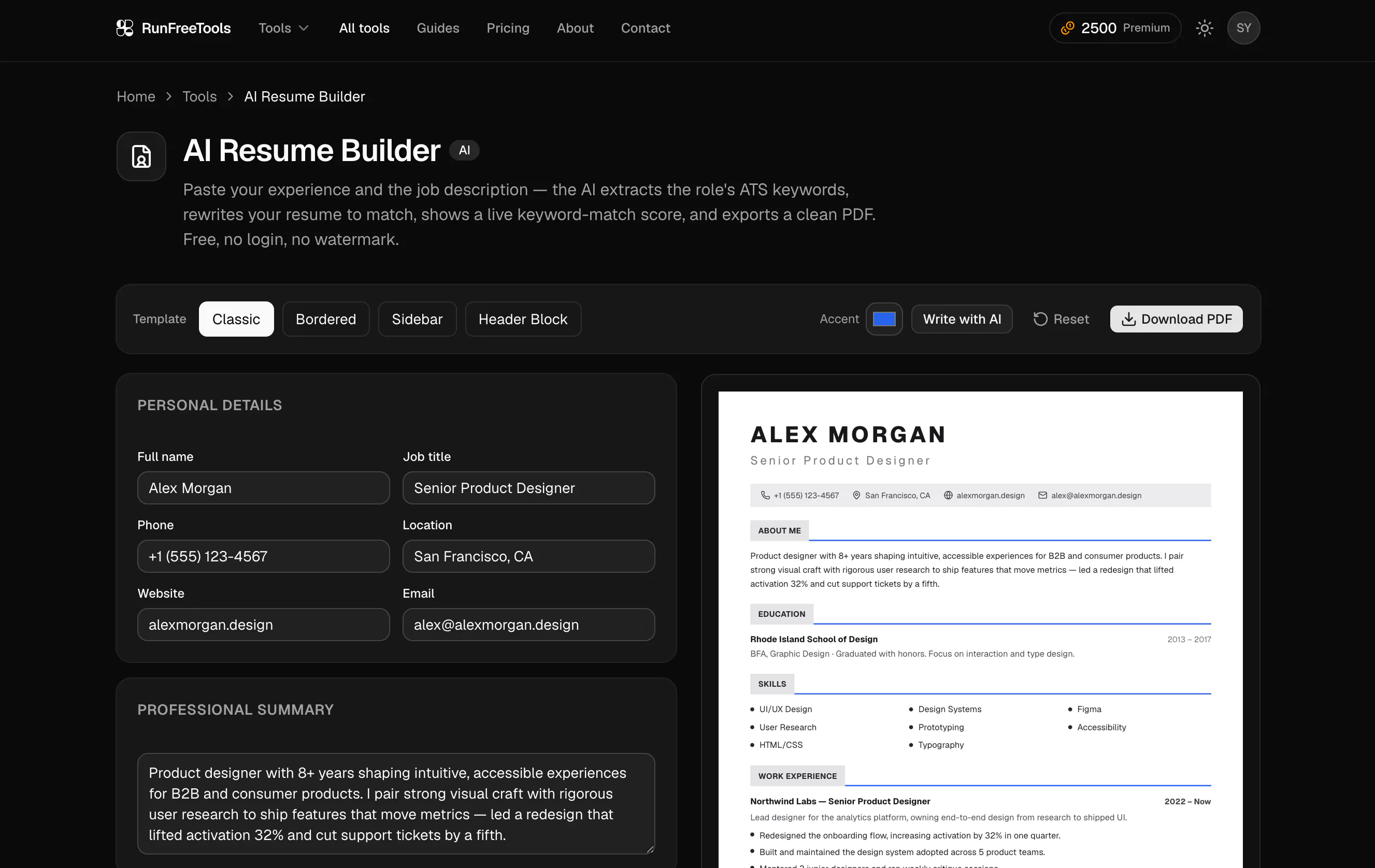
Task: Click the Prototyping skill in preview
Action: (x=940, y=727)
